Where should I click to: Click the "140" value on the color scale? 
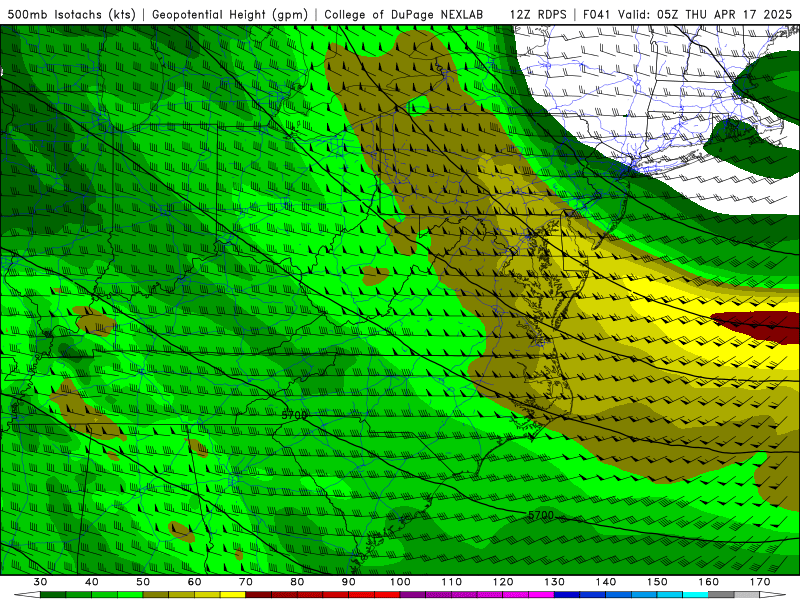click(606, 582)
